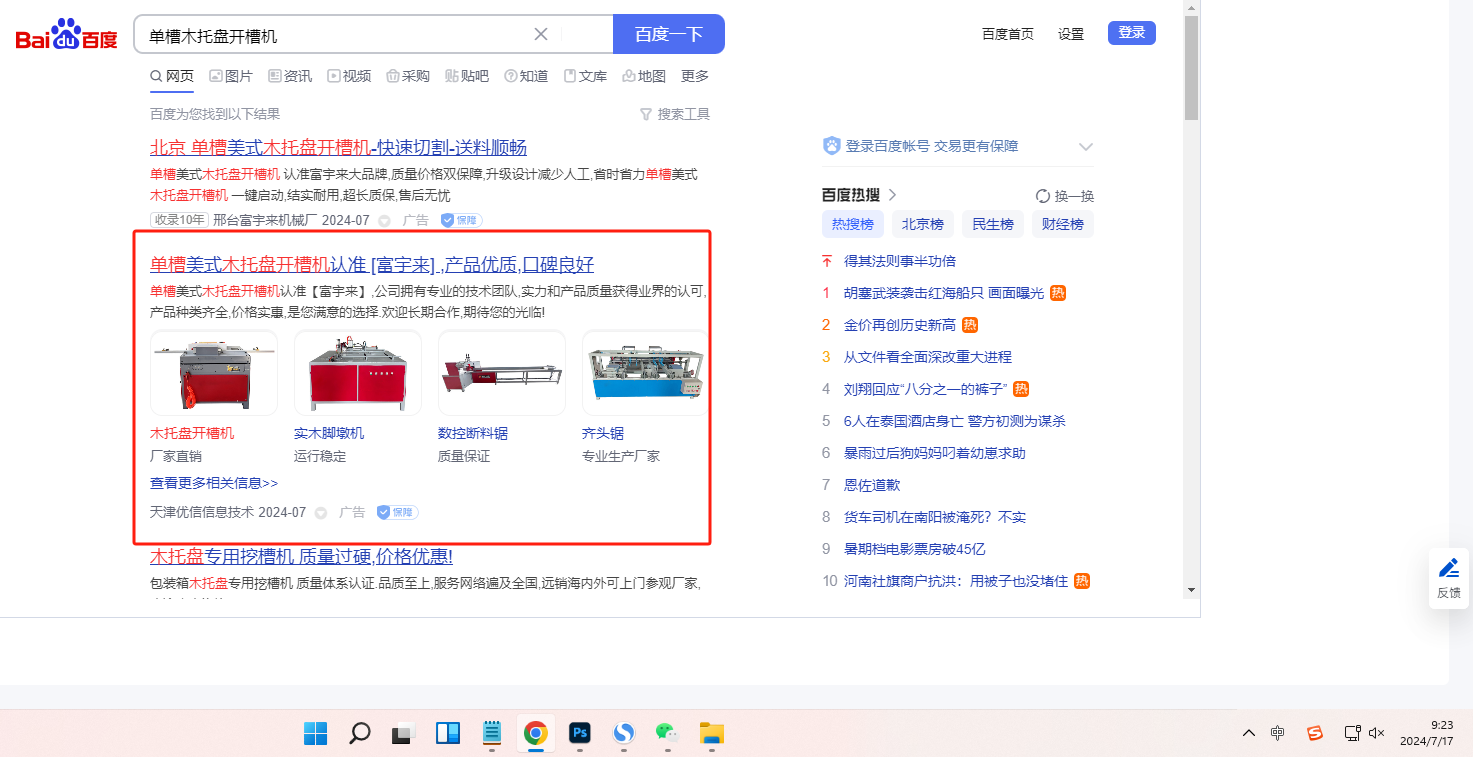Open the 齐头锯 product thumbnail
The image size is (1473, 757).
coord(645,373)
